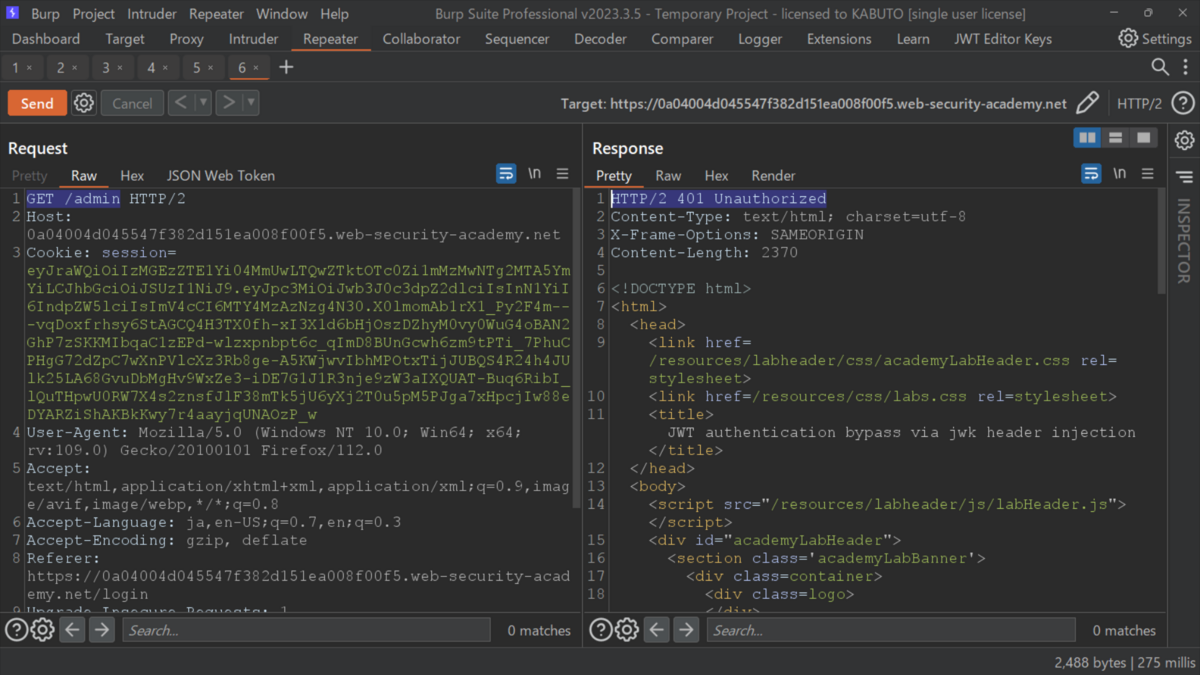This screenshot has width=1200, height=675.
Task: Go forward in request history
Action: point(229,102)
